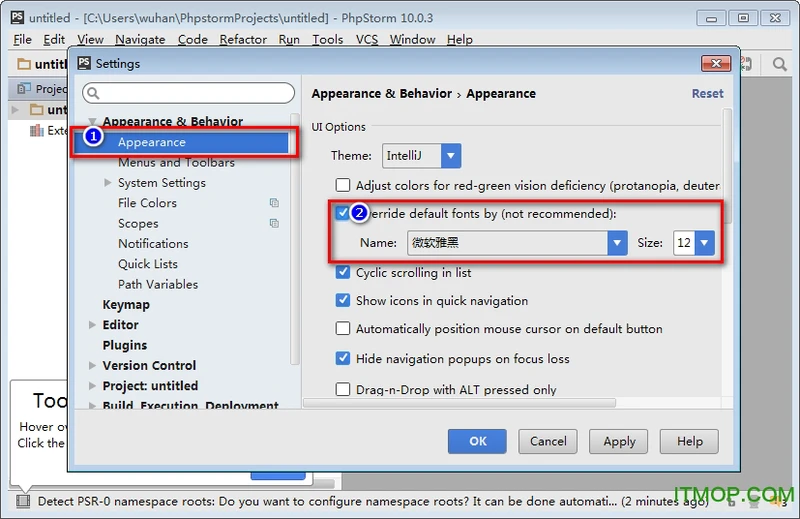The image size is (800, 519).
Task: Select Keymap in the settings tree
Action: [x=126, y=304]
